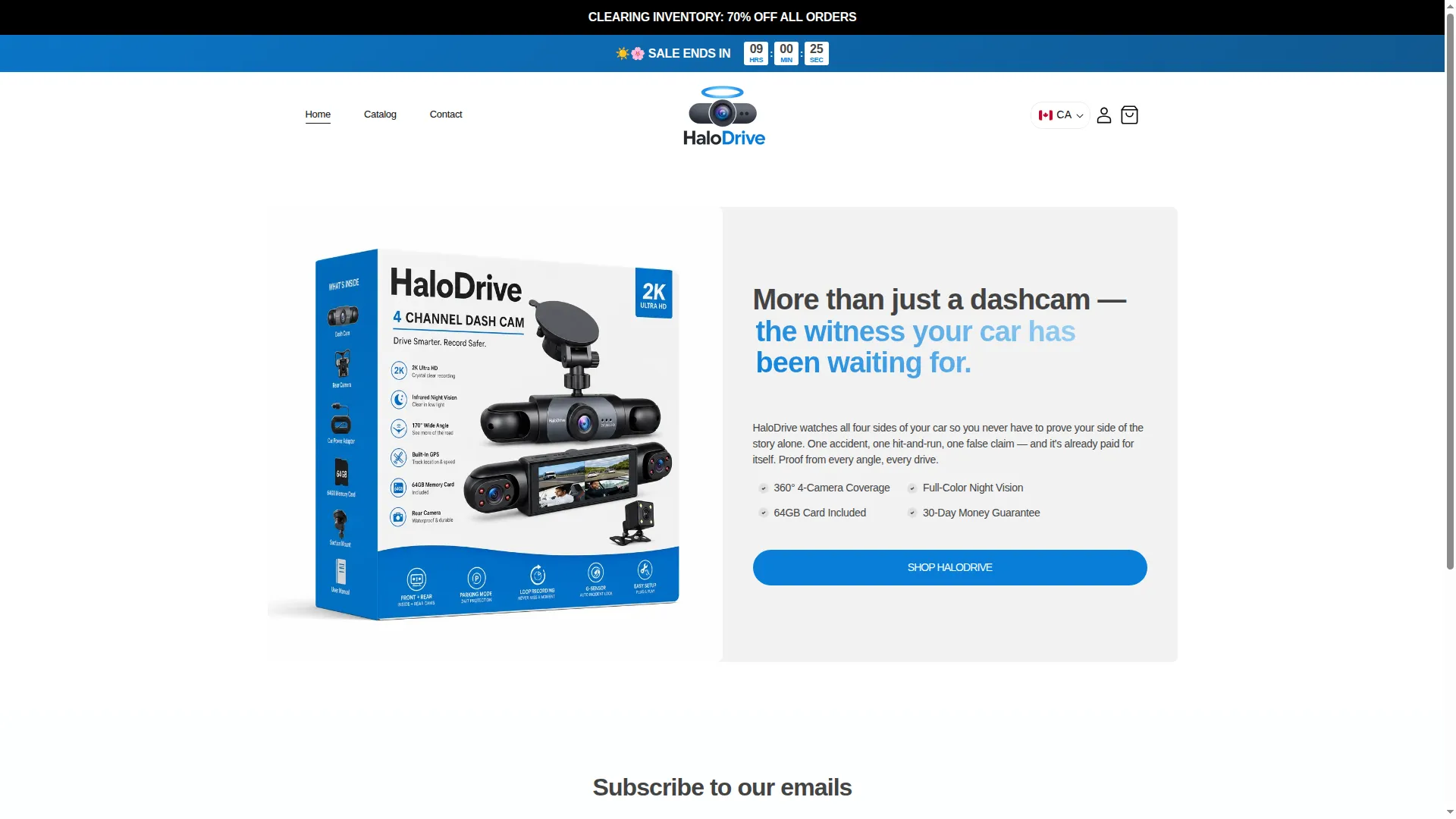1456x819 pixels.
Task: Go to the Home menu item
Action: coord(318,115)
